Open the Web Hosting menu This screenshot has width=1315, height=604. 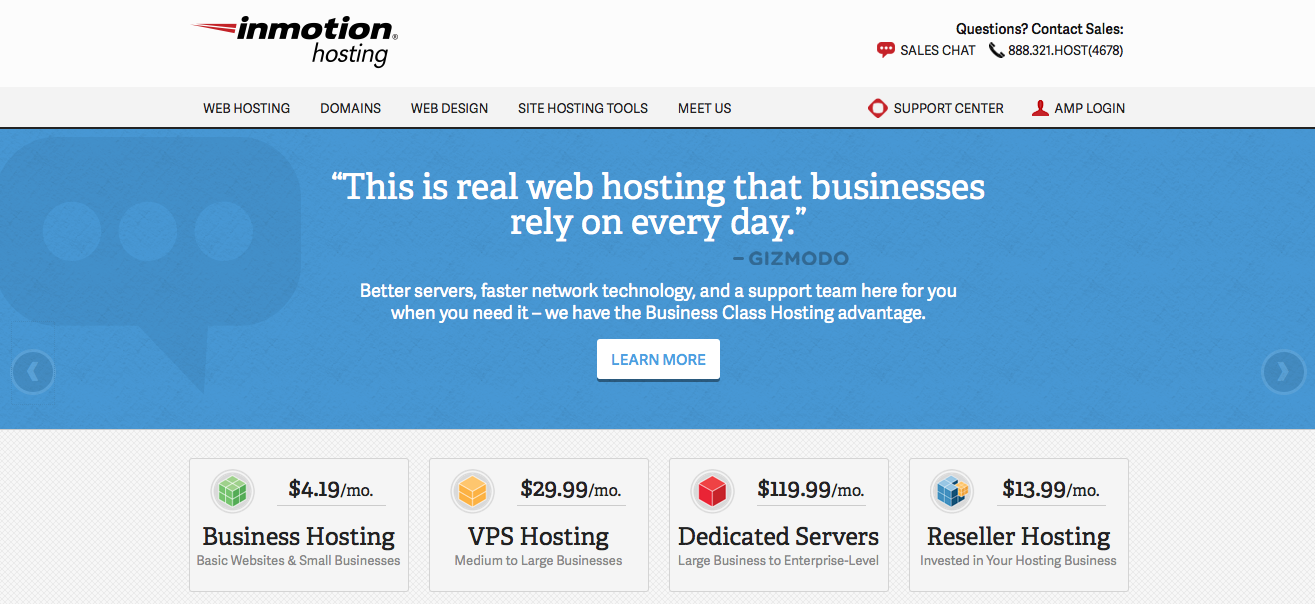pyautogui.click(x=247, y=108)
